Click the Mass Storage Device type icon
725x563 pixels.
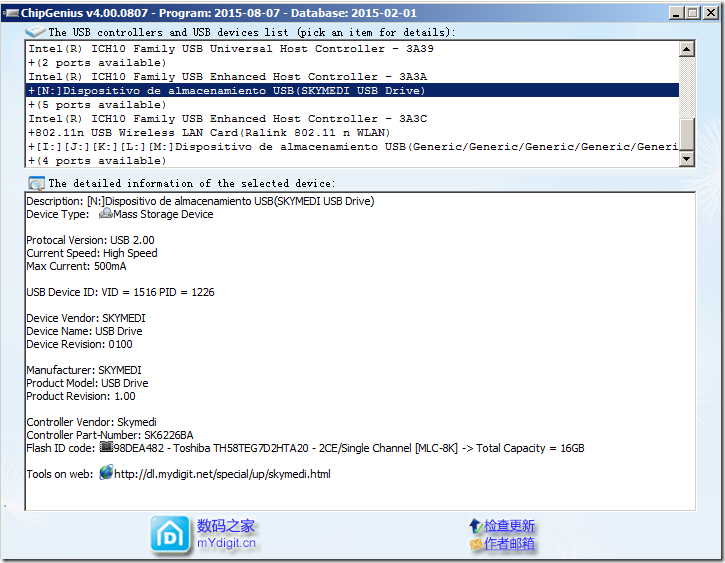[106, 213]
